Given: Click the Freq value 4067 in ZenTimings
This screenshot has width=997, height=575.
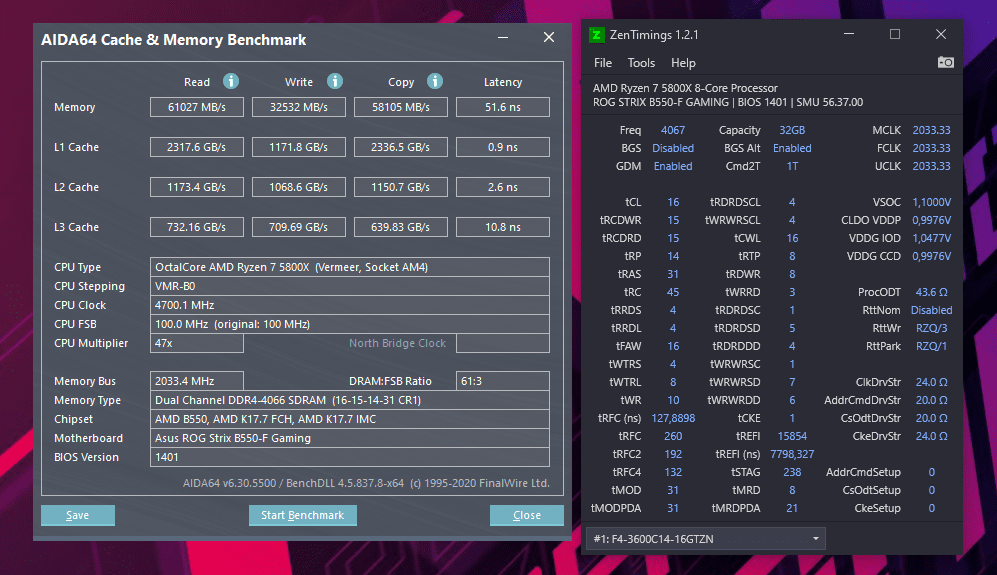Looking at the screenshot, I should coord(673,130).
